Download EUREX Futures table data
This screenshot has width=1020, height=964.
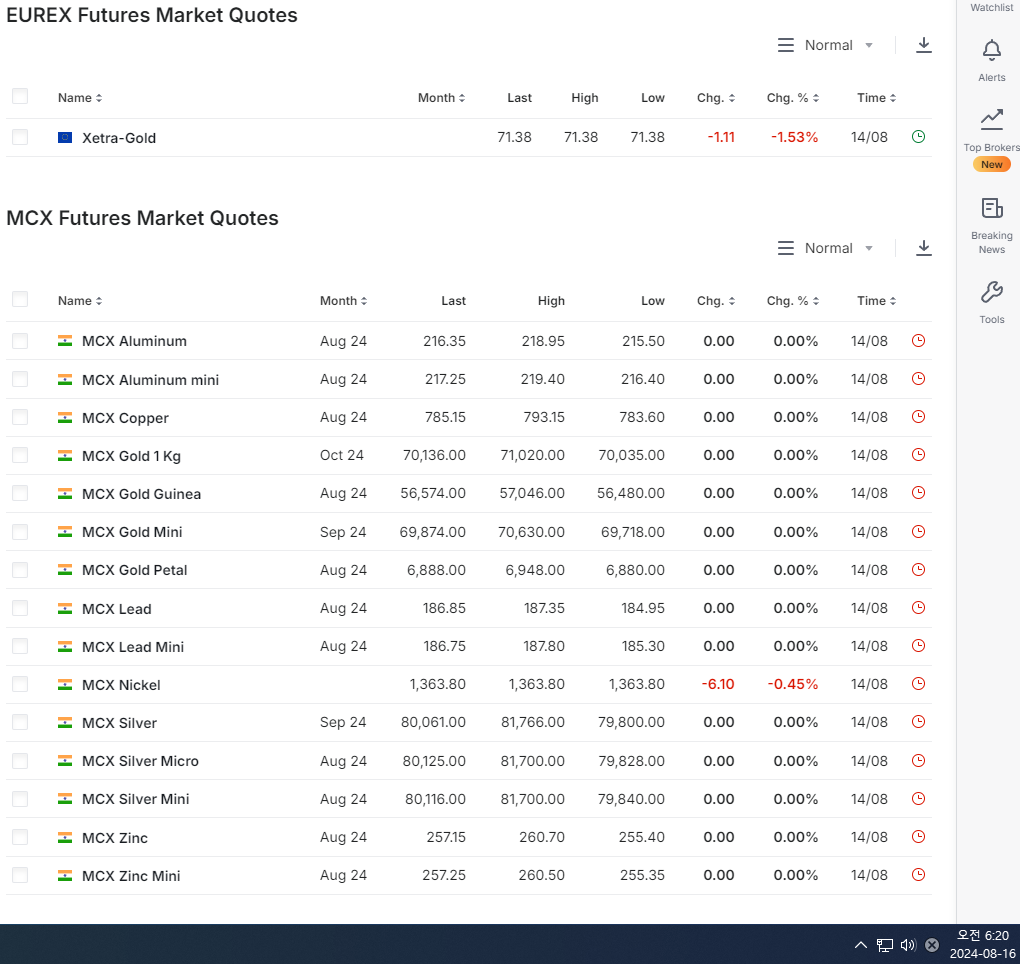(924, 45)
